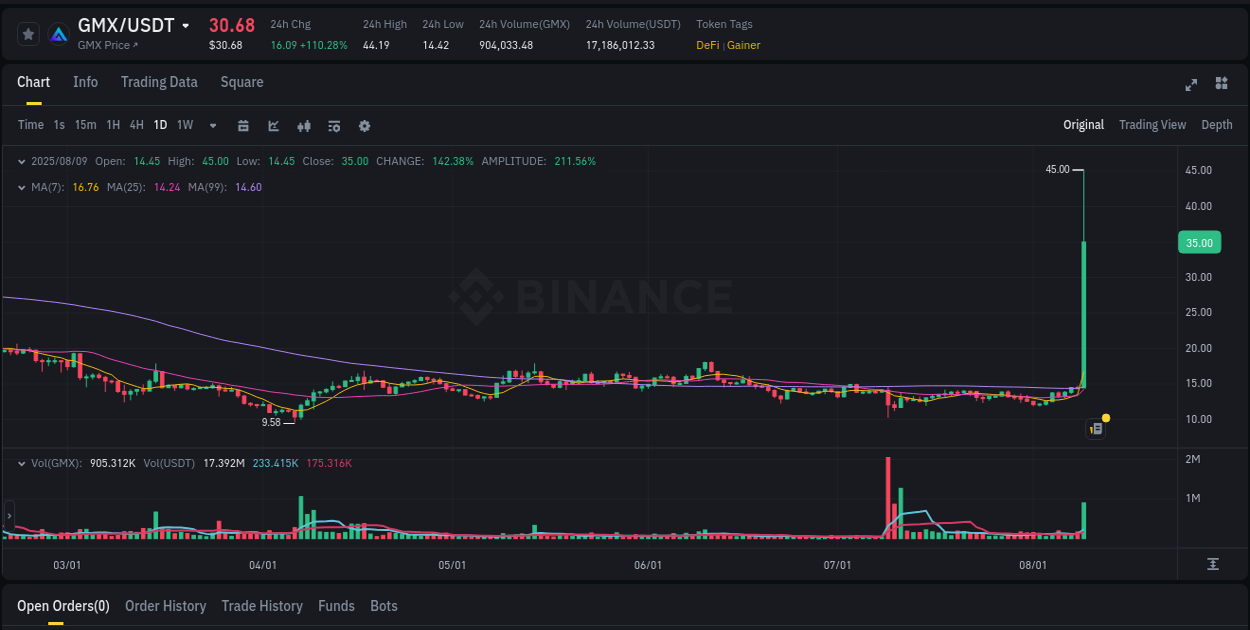Collapse the Volume indicator panel
1250x630 pixels.
pos(22,461)
